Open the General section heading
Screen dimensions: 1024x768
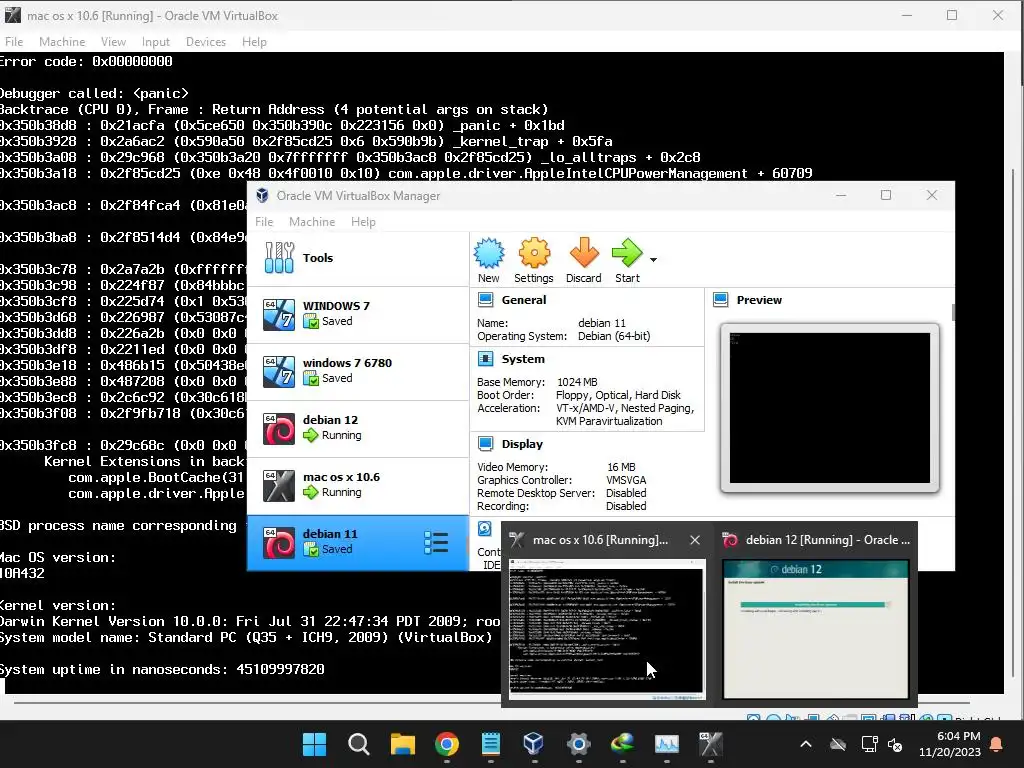tap(524, 300)
